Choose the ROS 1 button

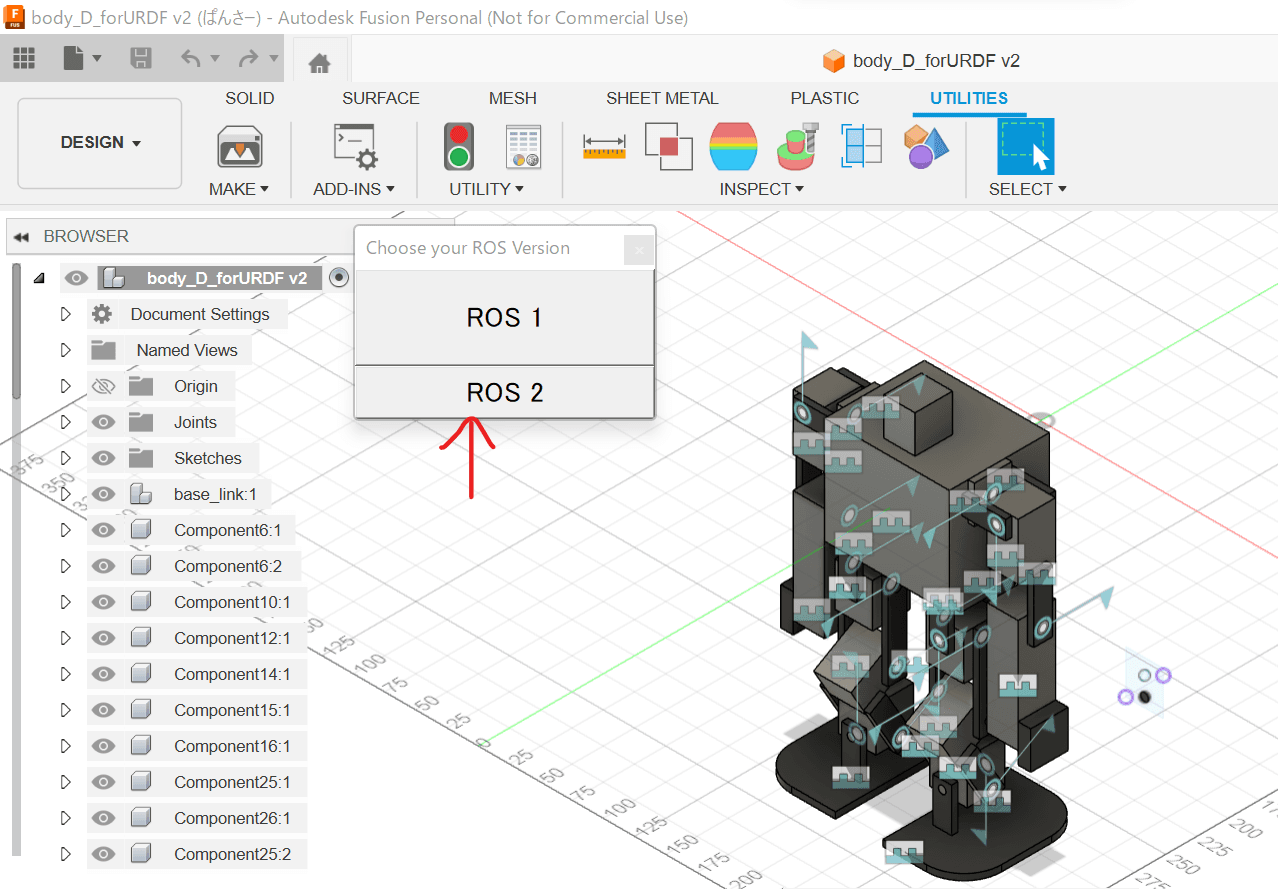click(x=504, y=318)
